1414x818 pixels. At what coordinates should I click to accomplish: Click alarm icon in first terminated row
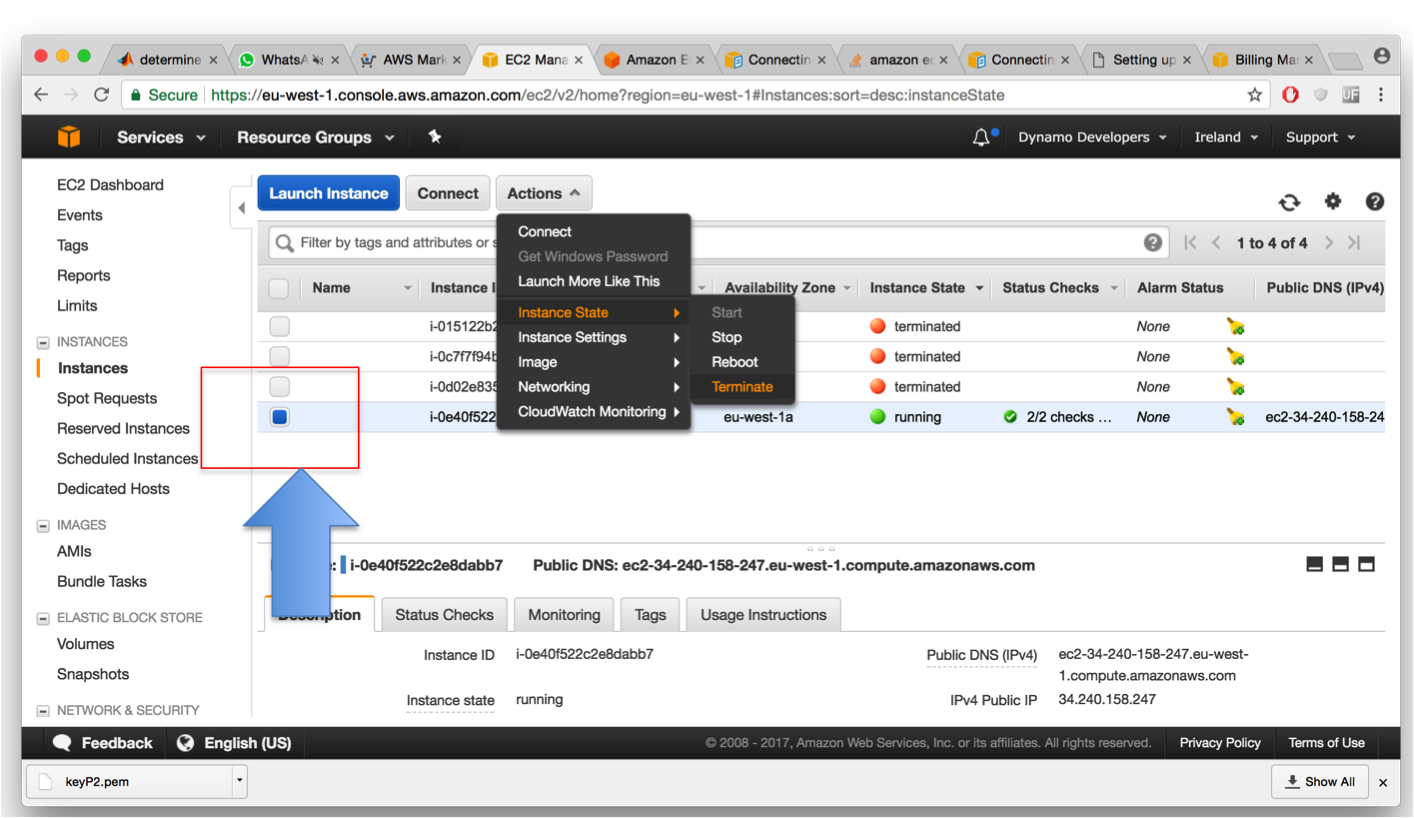(x=1236, y=326)
